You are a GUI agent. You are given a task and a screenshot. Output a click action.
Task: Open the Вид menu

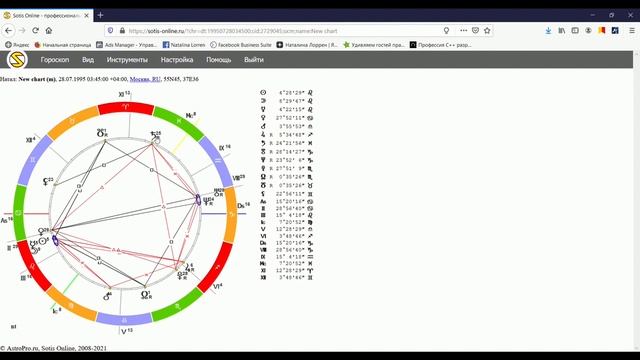tap(88, 60)
